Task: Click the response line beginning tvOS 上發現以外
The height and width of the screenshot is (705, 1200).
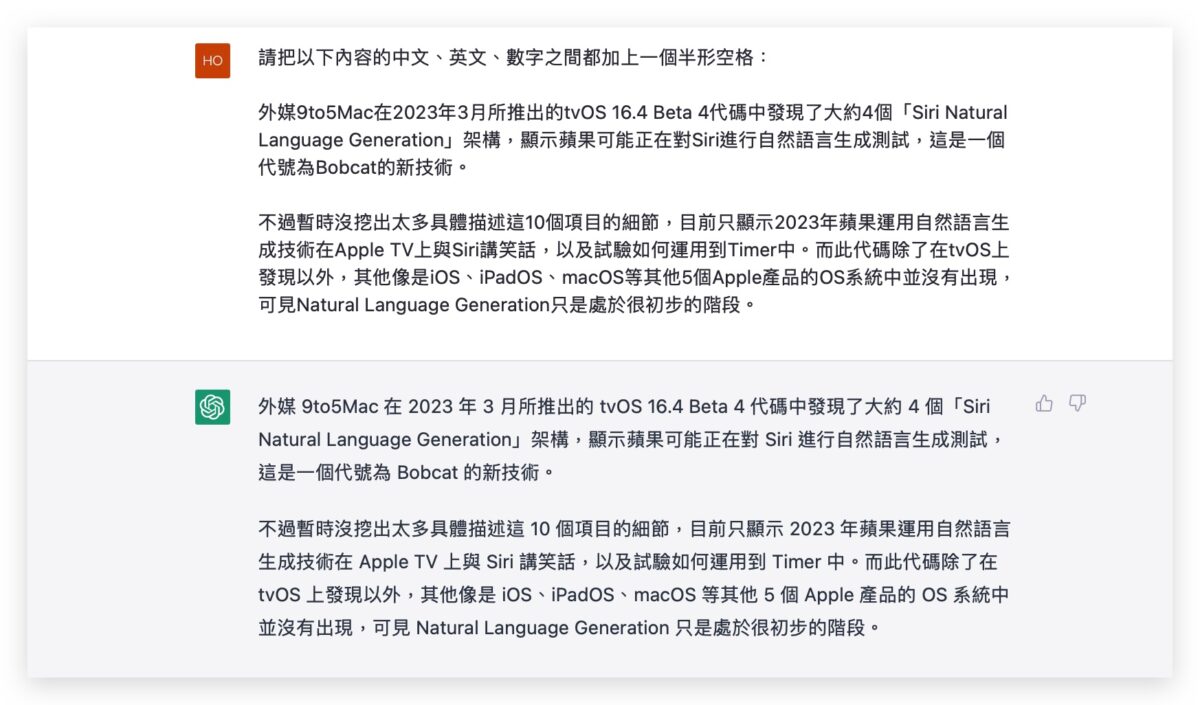Action: 634,595
